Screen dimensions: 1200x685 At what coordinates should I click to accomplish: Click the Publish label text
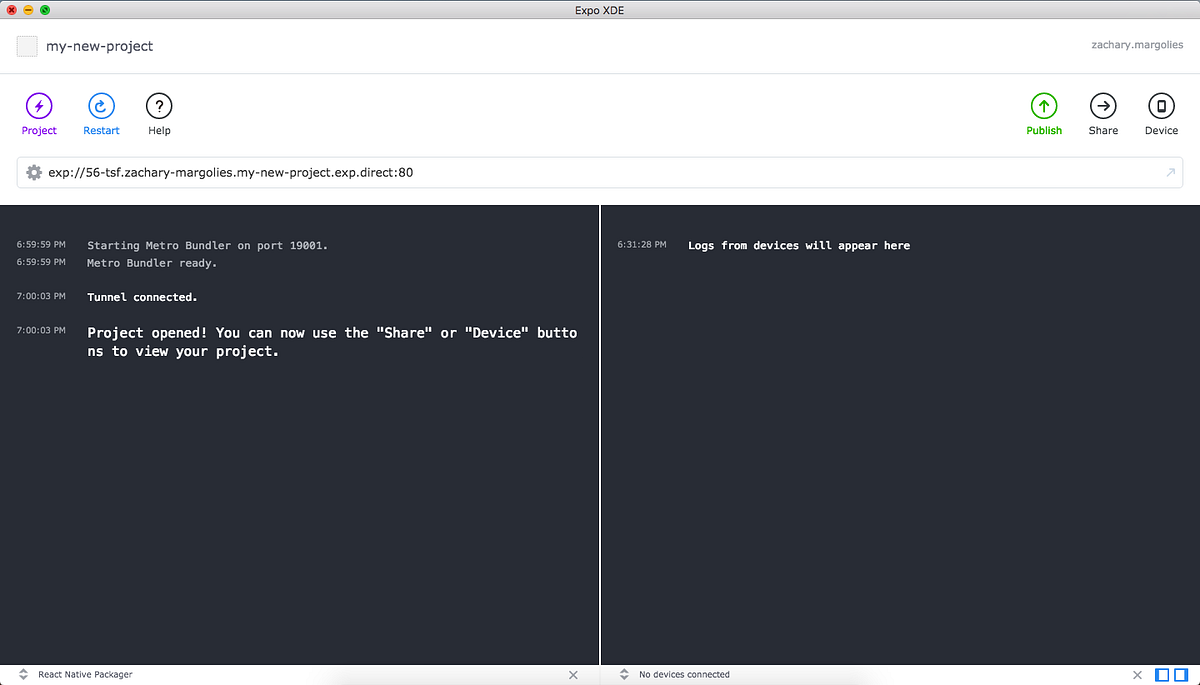pyautogui.click(x=1044, y=131)
